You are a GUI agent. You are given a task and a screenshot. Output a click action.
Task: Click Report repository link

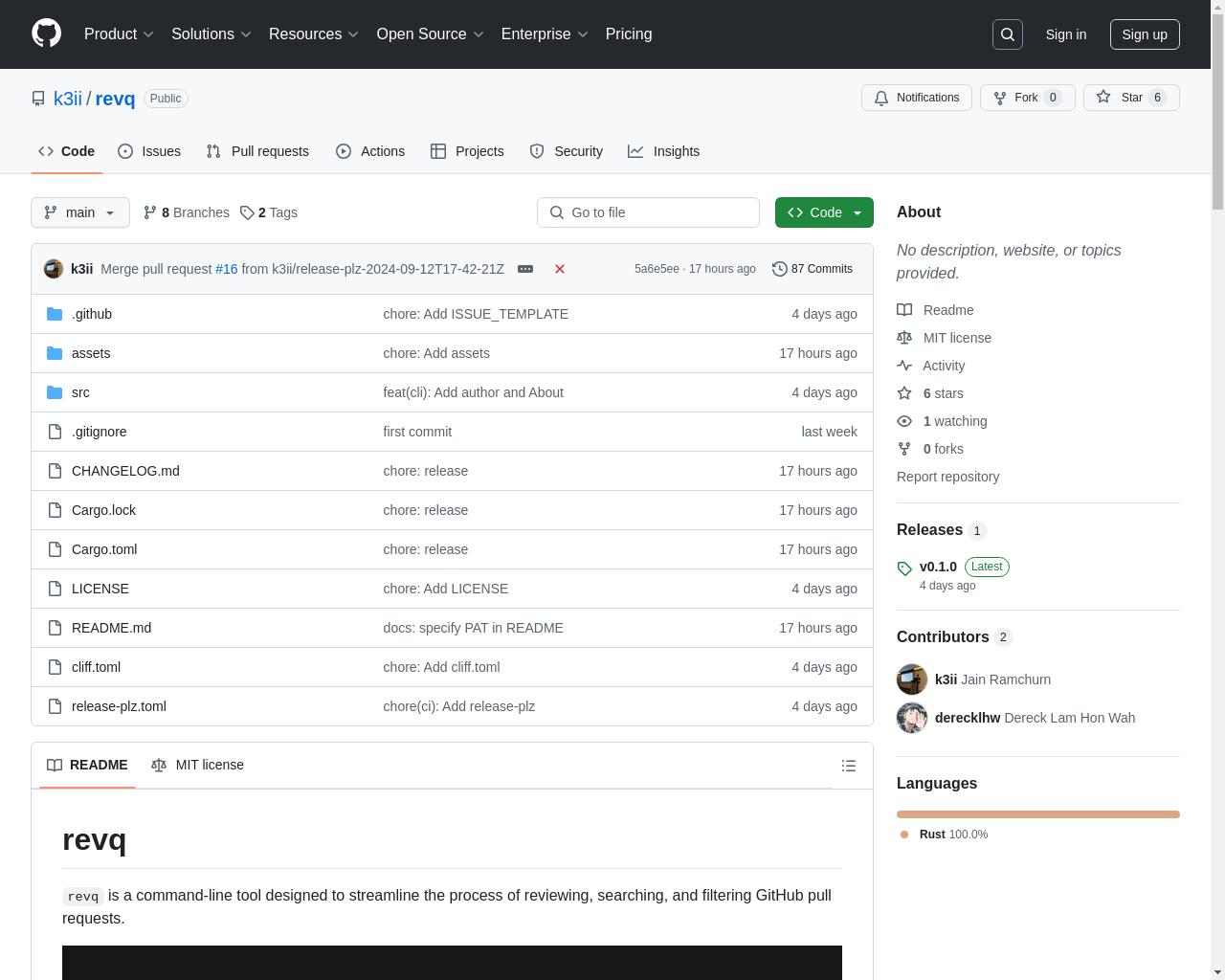point(947,477)
